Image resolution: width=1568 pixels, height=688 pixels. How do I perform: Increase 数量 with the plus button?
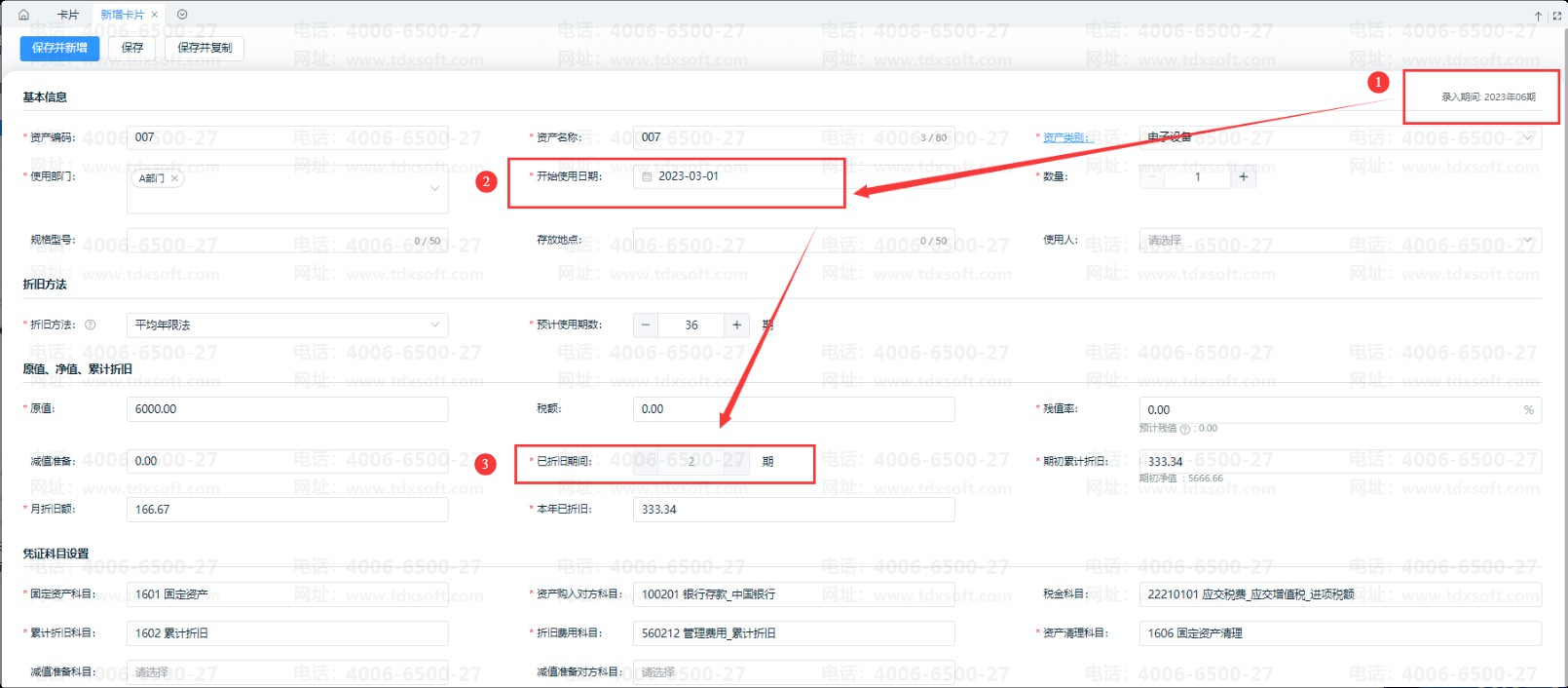[1243, 176]
